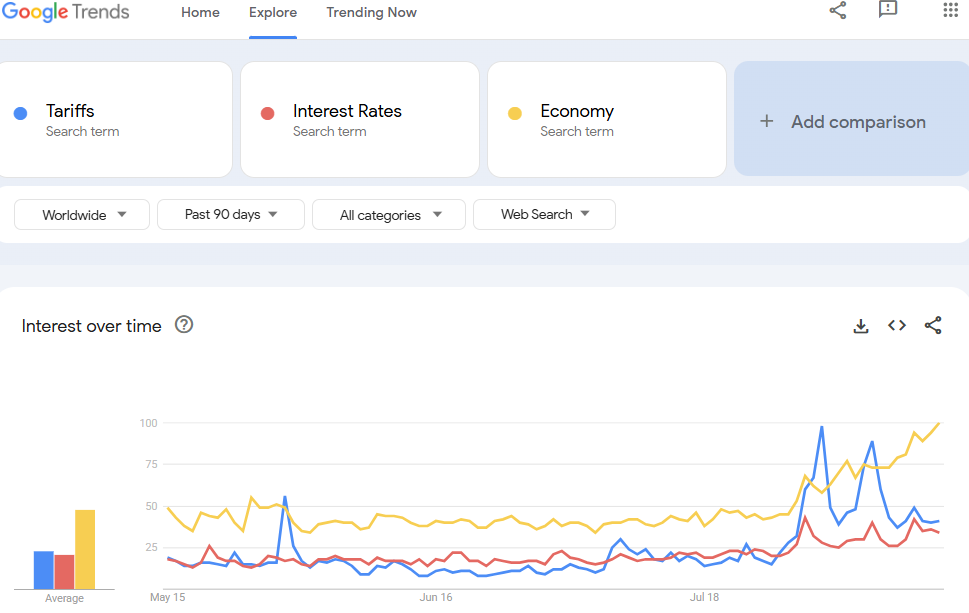Click the Jul 18 axis label
This screenshot has width=969, height=613.
pos(705,598)
